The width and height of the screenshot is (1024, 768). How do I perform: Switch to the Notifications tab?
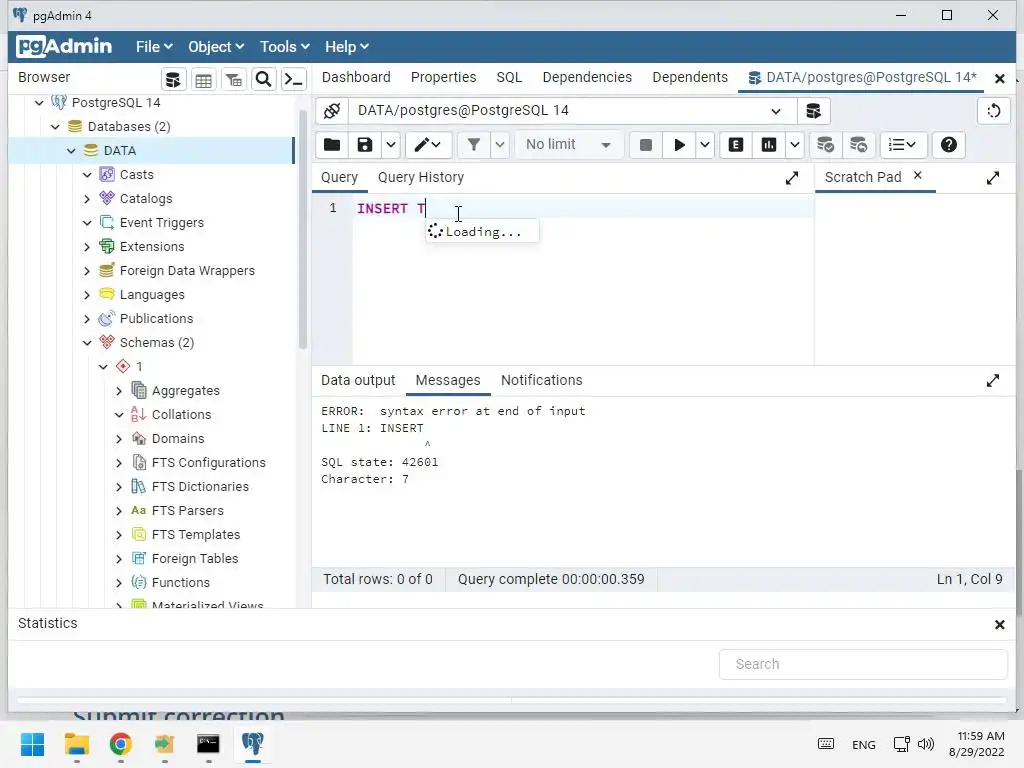(541, 381)
